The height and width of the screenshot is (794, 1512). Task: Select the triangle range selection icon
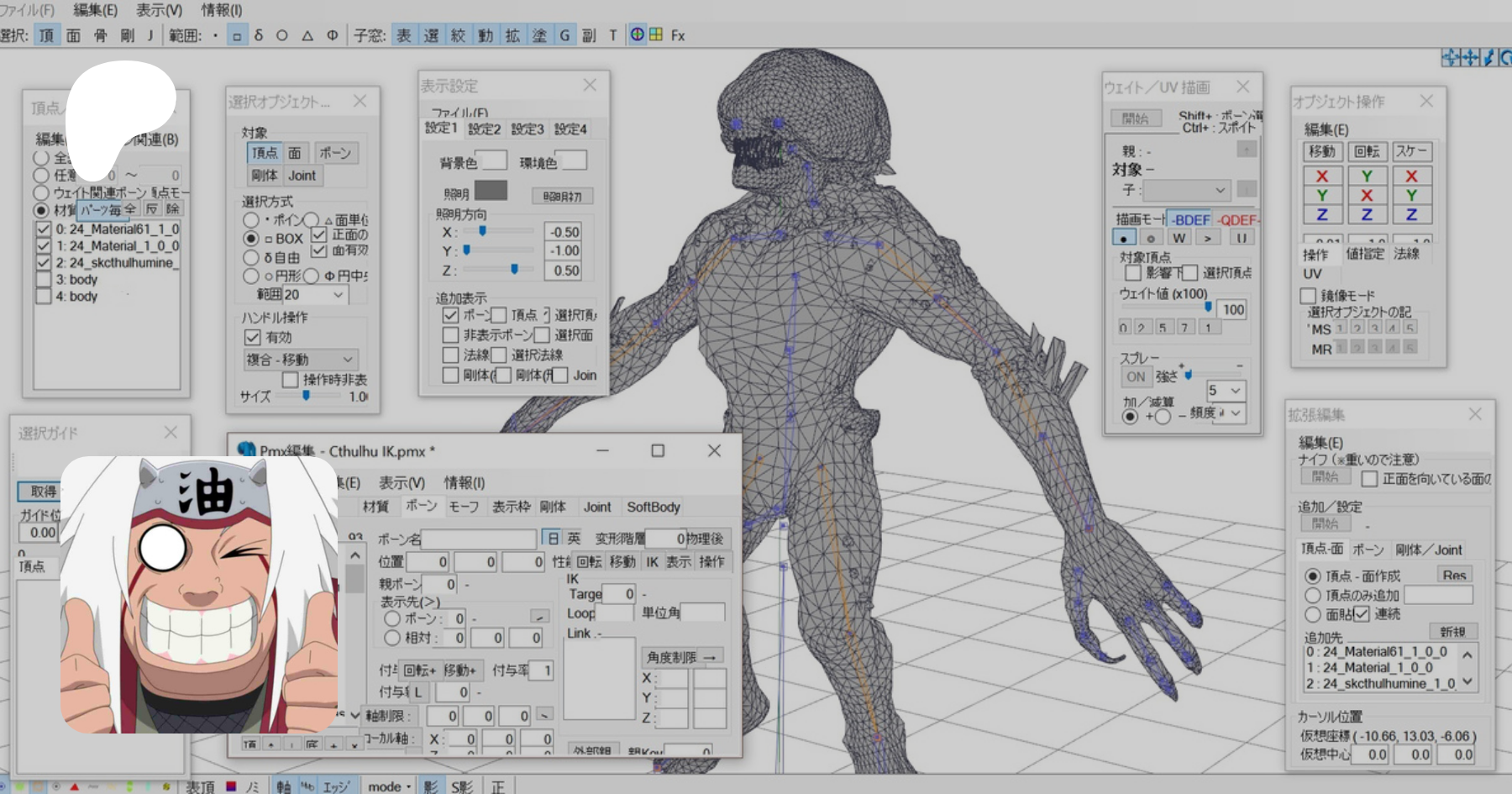tap(307, 35)
